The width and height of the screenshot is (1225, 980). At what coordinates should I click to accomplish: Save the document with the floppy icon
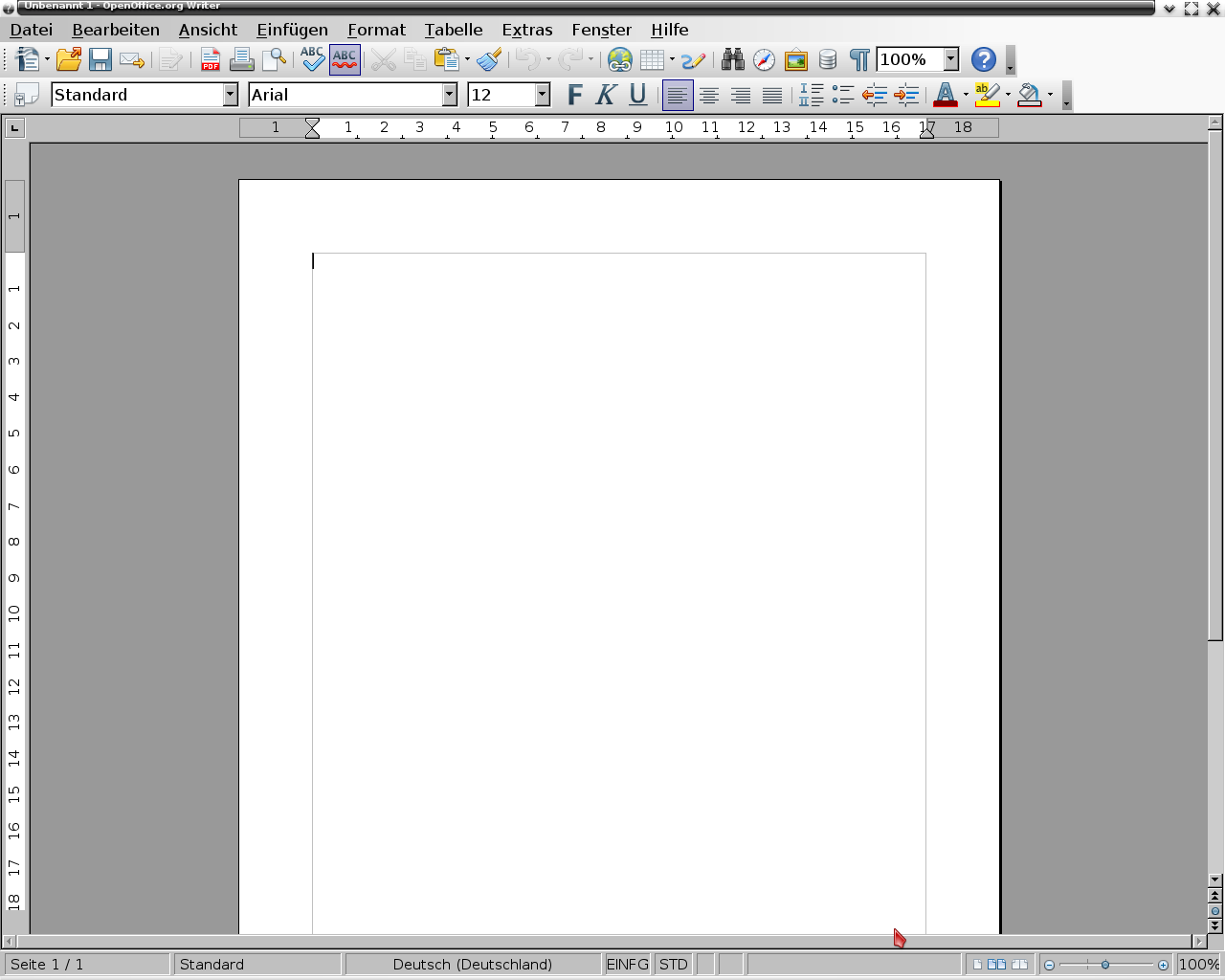100,59
